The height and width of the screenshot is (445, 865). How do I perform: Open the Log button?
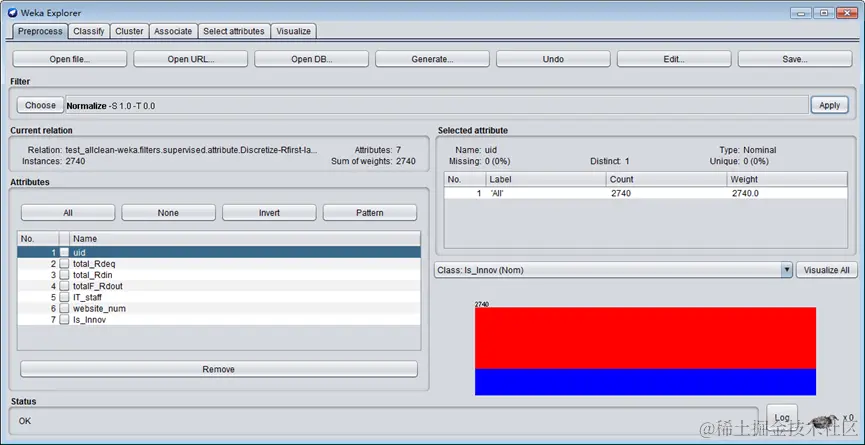[x=782, y=418]
